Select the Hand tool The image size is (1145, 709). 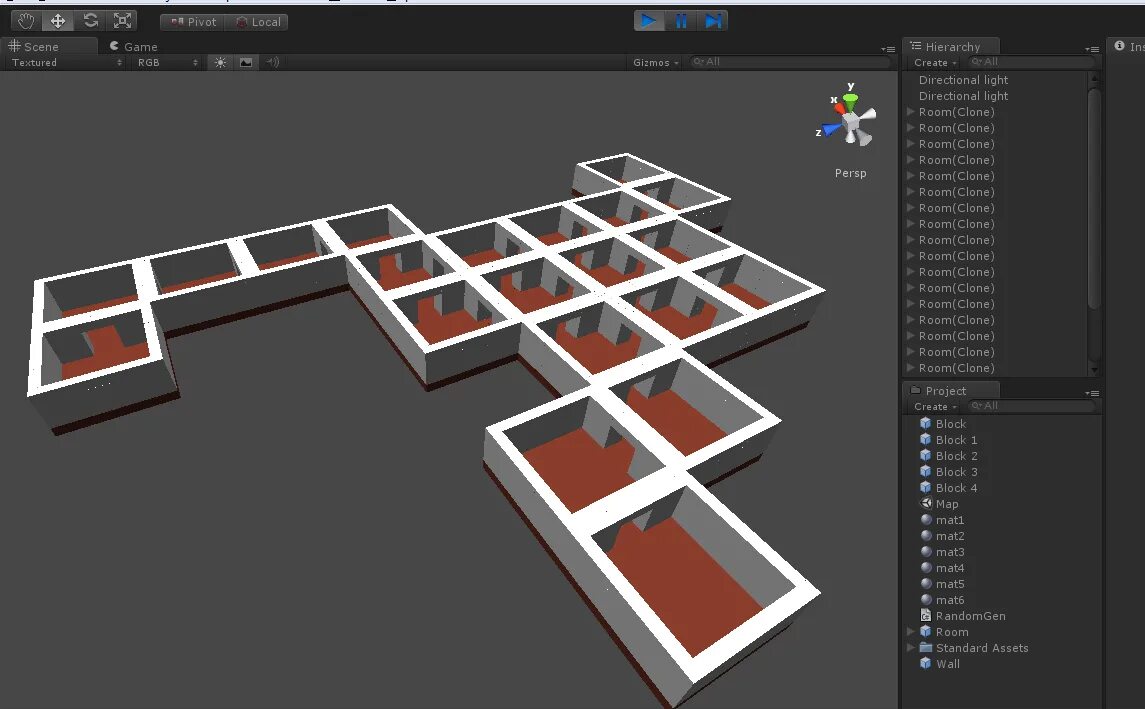click(26, 21)
